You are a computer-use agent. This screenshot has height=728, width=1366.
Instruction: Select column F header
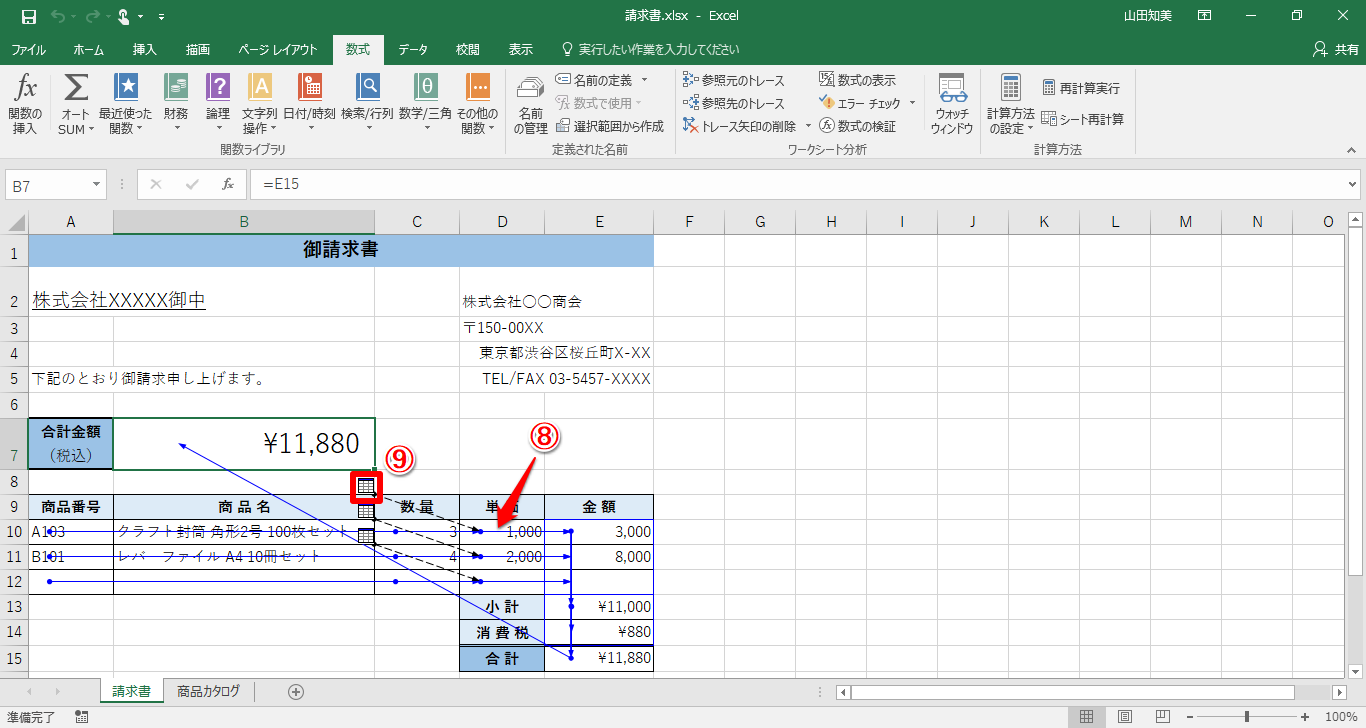(689, 222)
